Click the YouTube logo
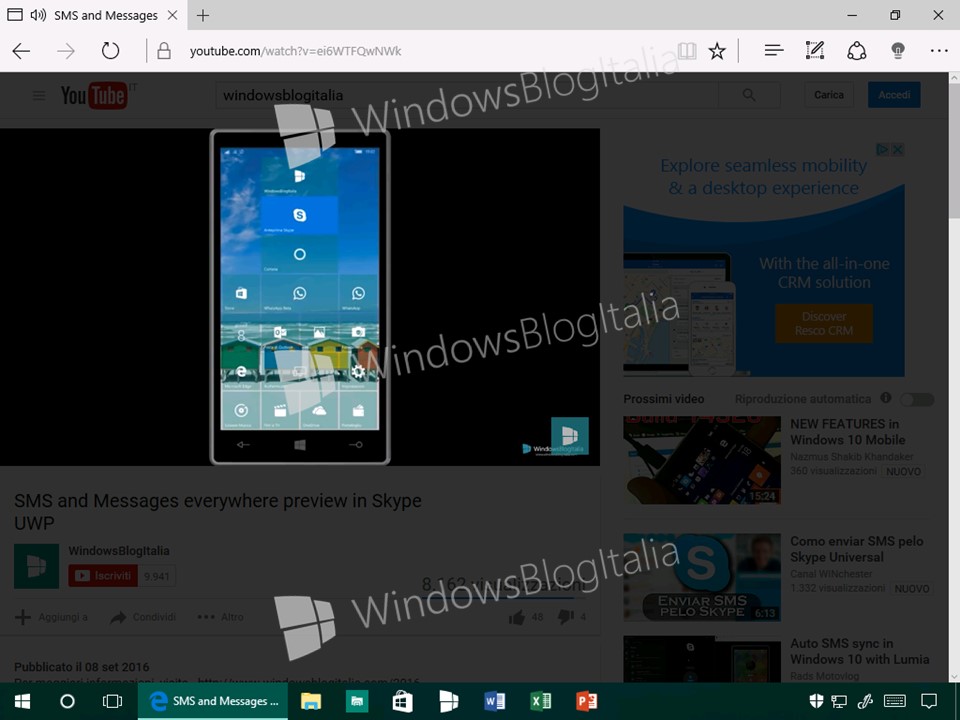 [x=95, y=96]
